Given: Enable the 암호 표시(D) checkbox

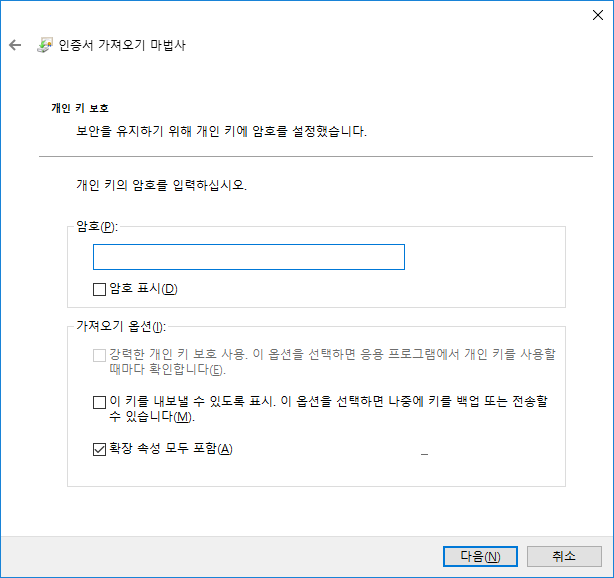Looking at the screenshot, I should point(99,289).
